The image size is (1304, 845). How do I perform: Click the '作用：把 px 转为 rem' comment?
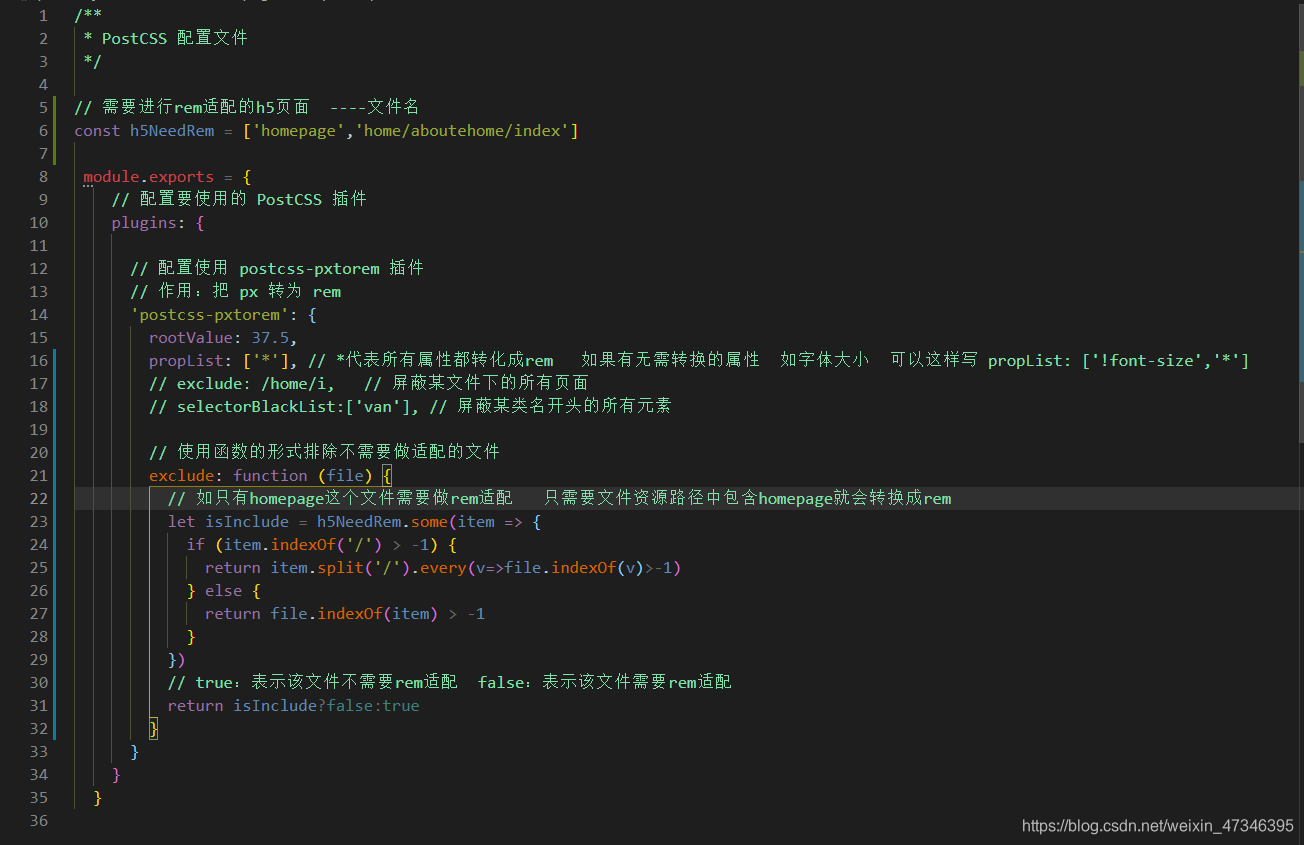(x=249, y=291)
